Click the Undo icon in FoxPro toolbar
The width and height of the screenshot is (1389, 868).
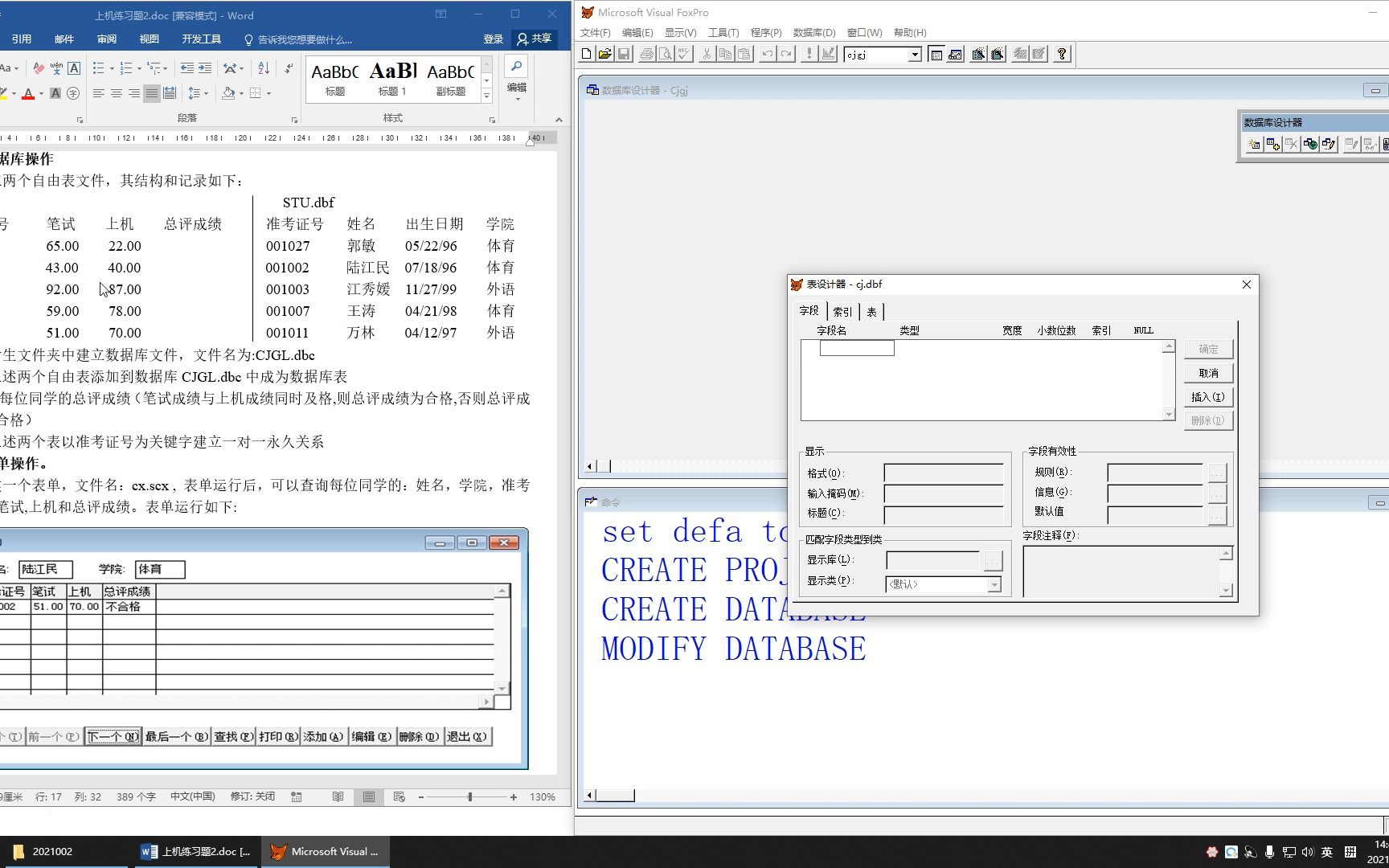pyautogui.click(x=768, y=54)
